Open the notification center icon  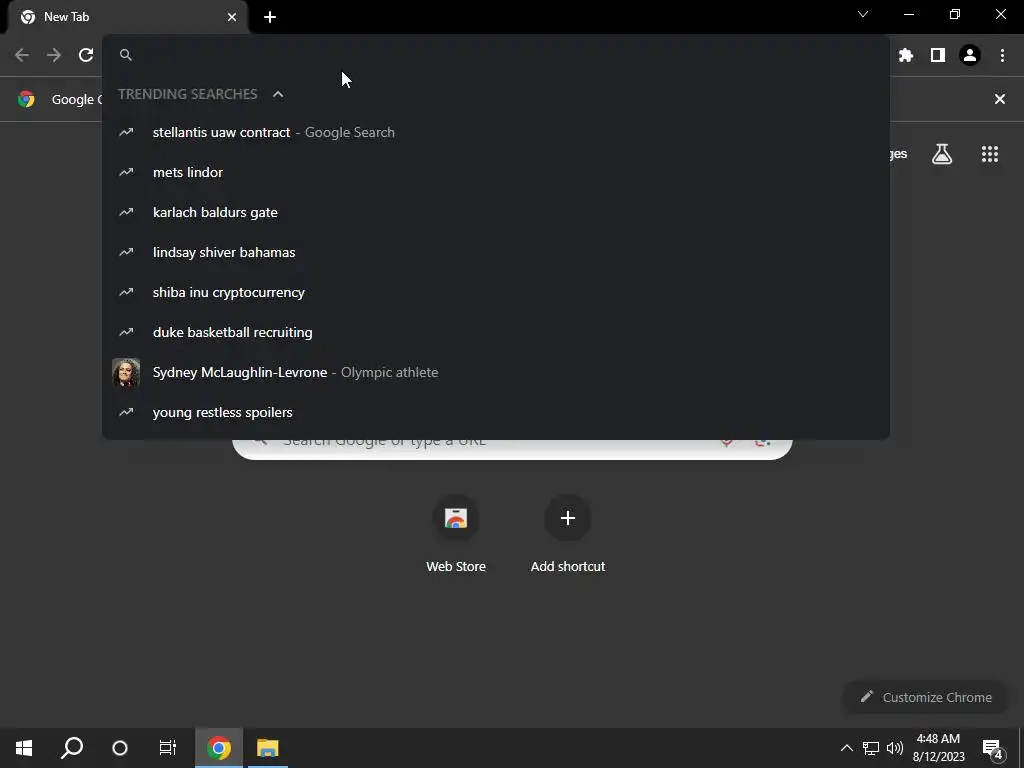[x=993, y=748]
